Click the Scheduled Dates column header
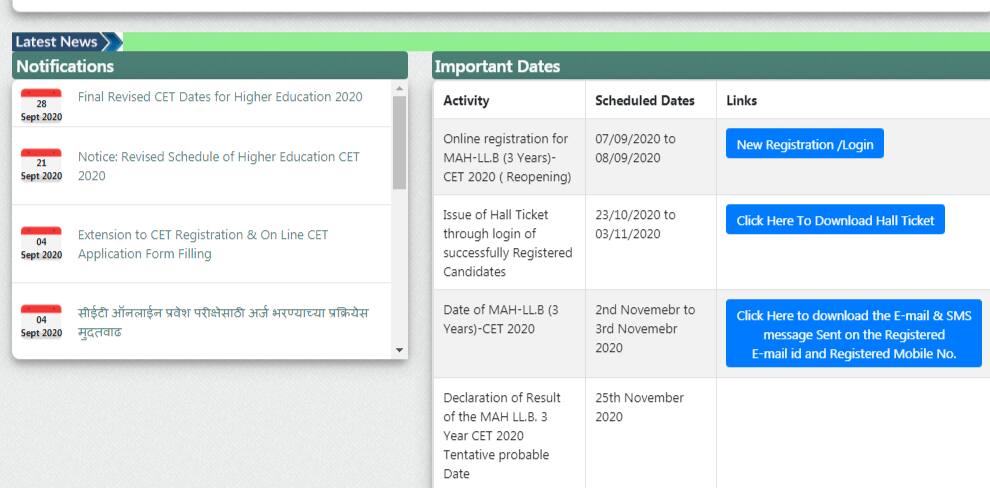This screenshot has width=990, height=488. 644,101
